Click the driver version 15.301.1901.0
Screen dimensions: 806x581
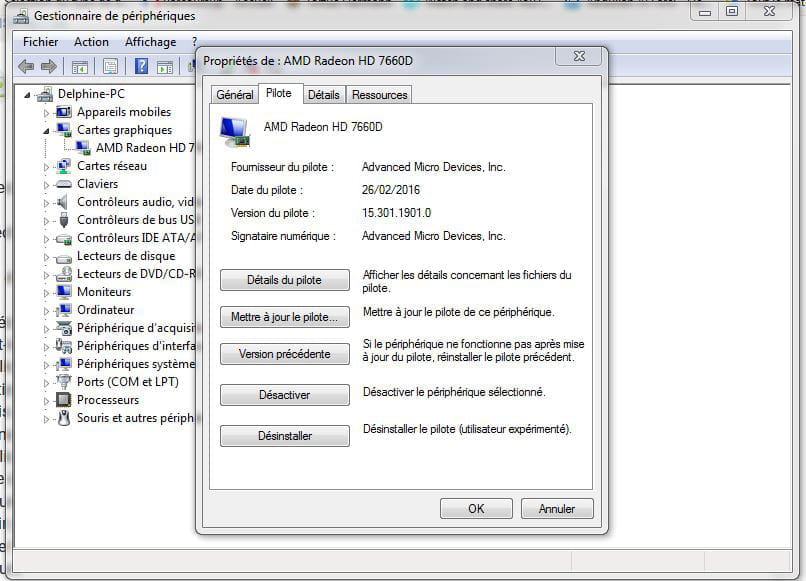coord(396,212)
